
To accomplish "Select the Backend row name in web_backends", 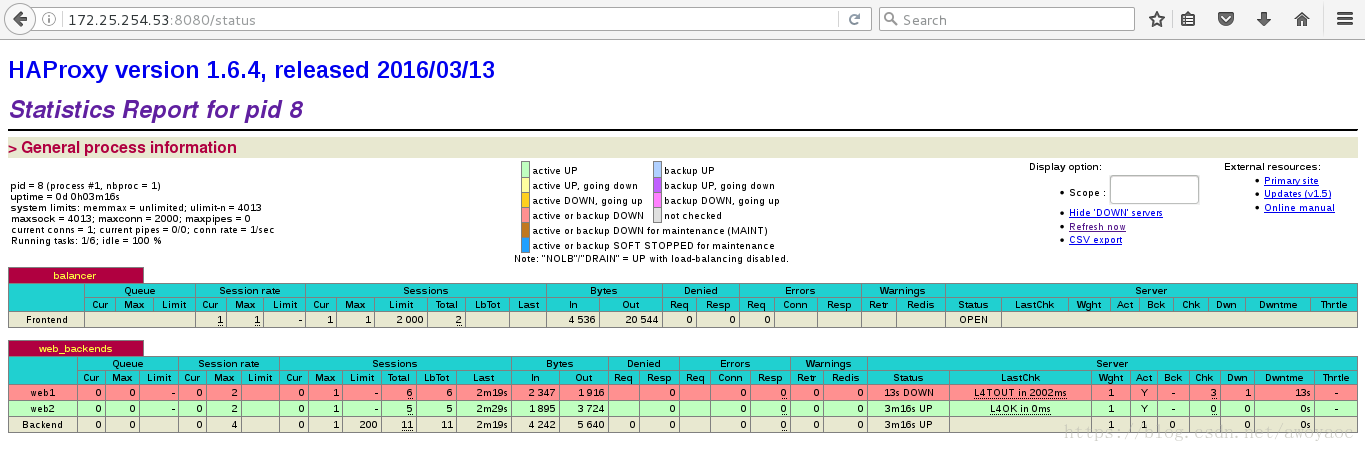I will pos(43,425).
